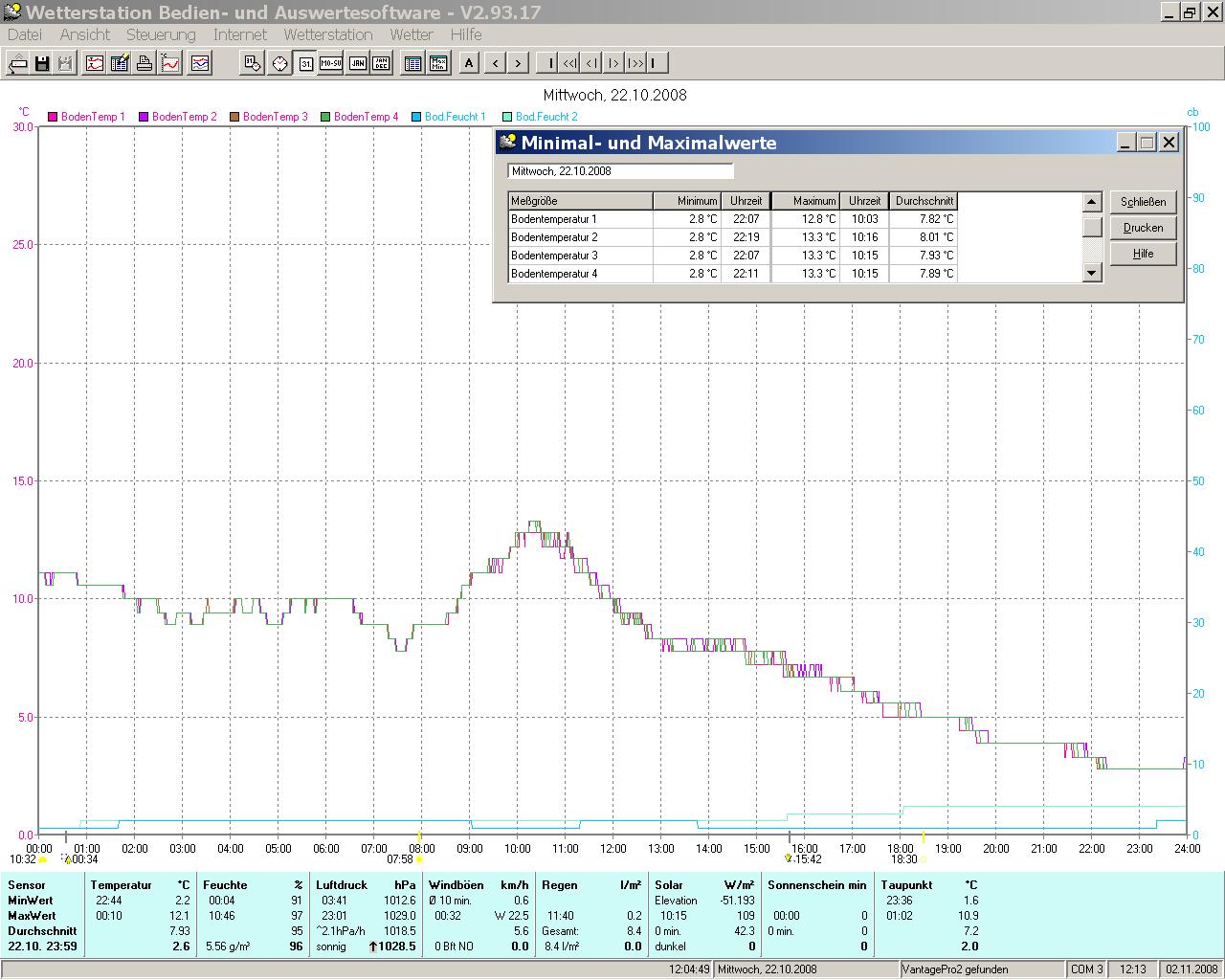Click the printer icon in the toolbar
The image size is (1225, 980).
coord(145,64)
